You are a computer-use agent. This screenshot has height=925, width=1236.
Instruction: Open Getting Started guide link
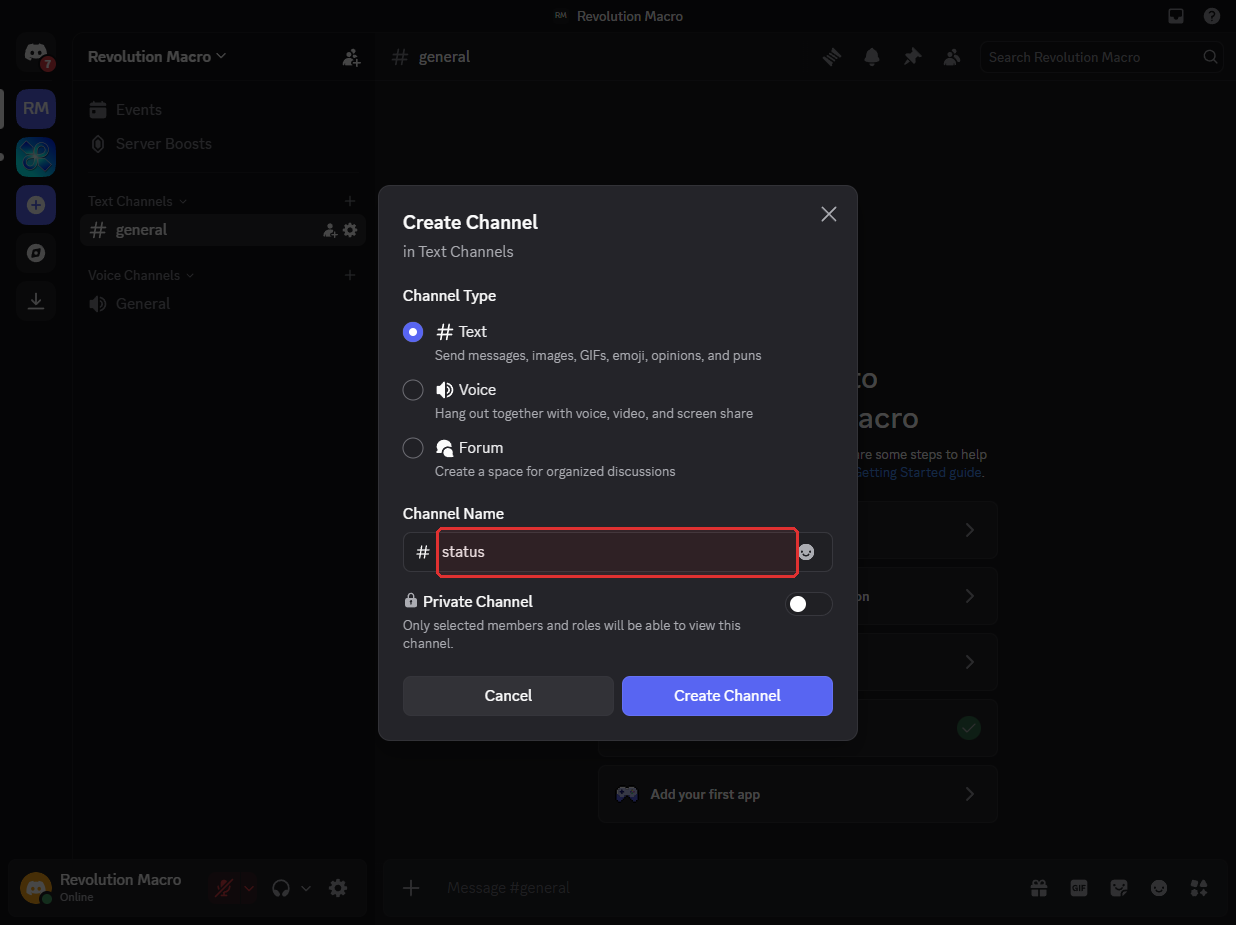click(x=918, y=472)
